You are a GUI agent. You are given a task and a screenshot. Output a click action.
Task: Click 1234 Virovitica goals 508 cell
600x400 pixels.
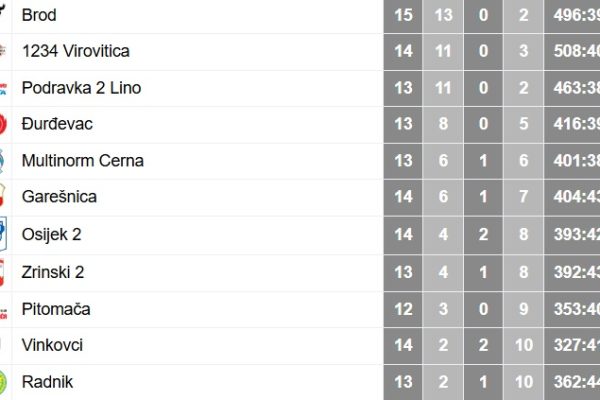(x=572, y=51)
